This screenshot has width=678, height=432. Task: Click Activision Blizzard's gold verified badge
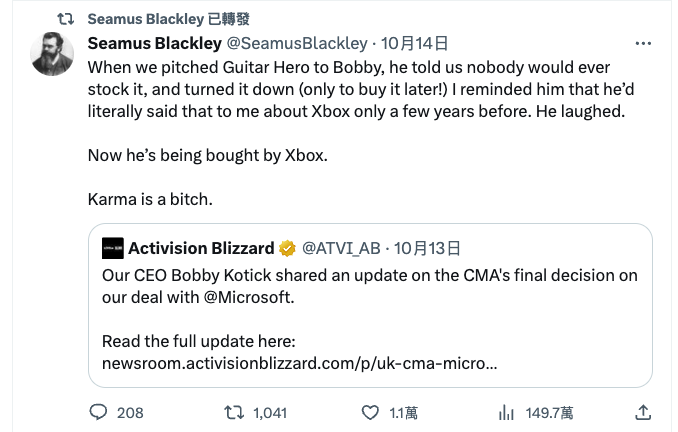pos(287,248)
